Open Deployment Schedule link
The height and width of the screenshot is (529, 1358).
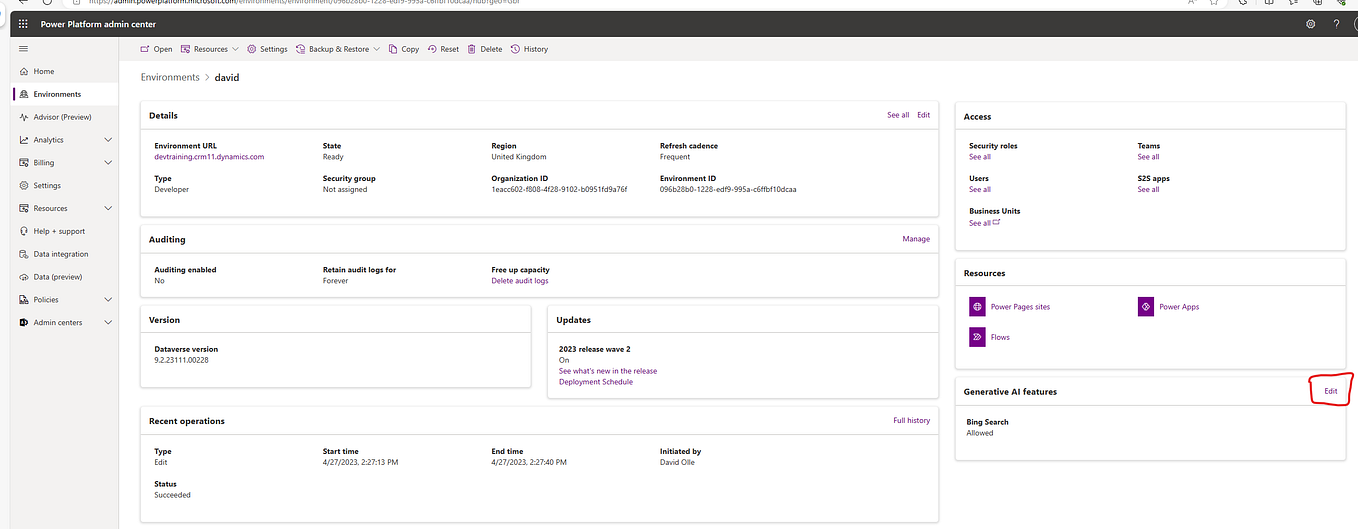pyautogui.click(x=596, y=382)
